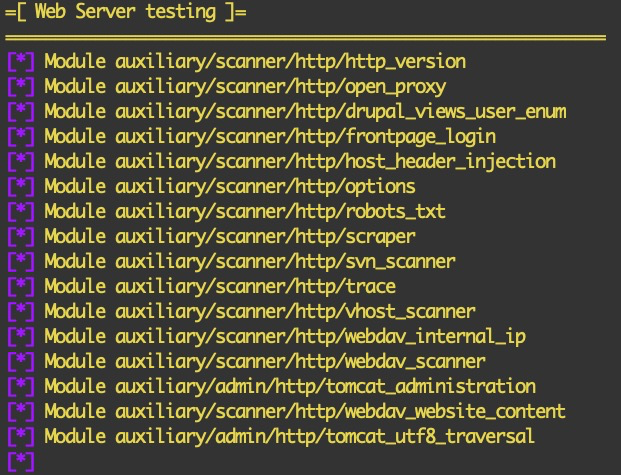Image resolution: width=621 pixels, height=475 pixels.
Task: Click the http_version module line
Action: tap(254, 62)
